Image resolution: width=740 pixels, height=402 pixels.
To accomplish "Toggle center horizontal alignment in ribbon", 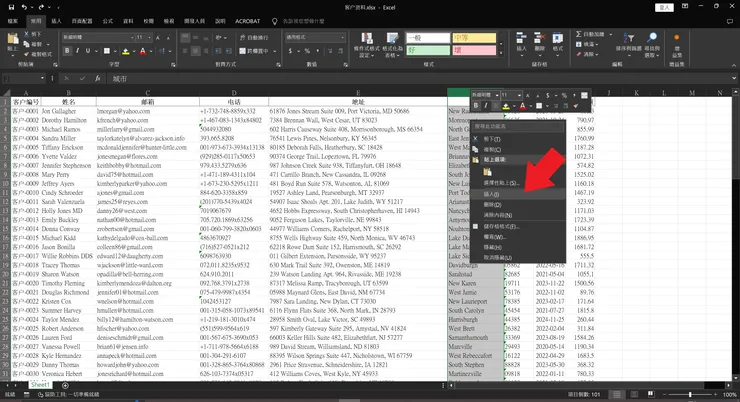I will point(195,51).
